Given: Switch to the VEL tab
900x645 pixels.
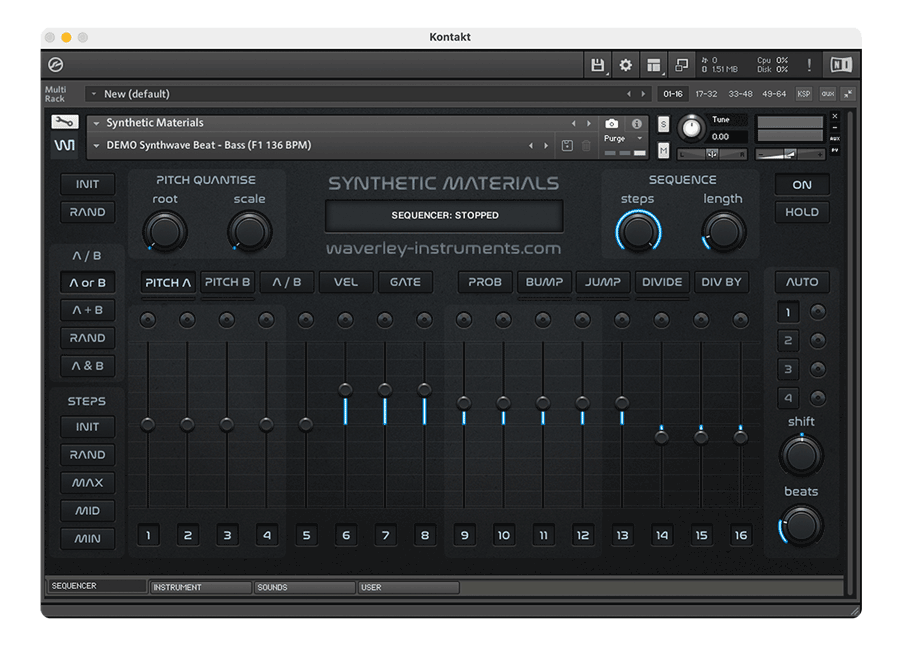Looking at the screenshot, I should 346,282.
